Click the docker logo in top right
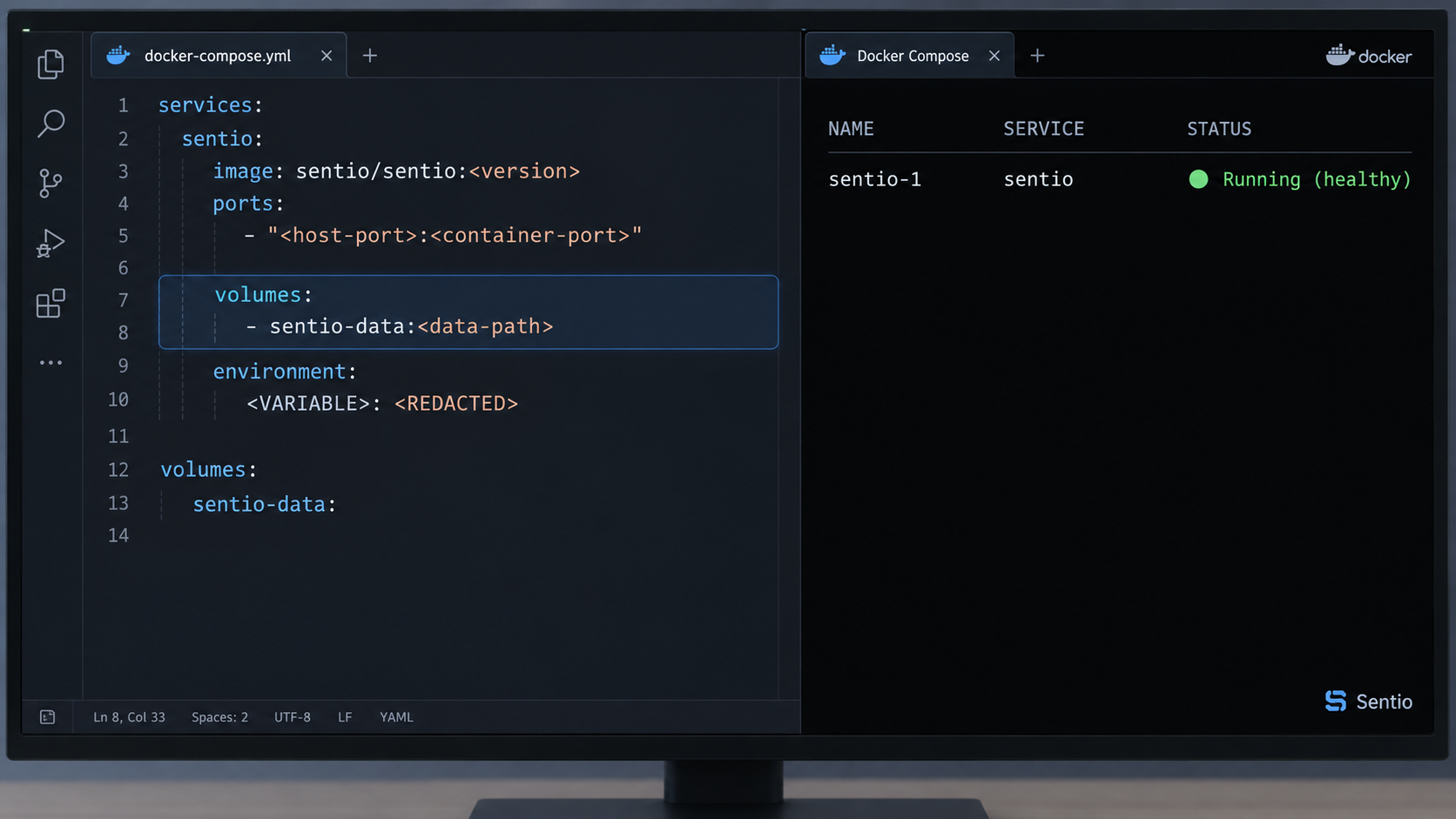 pos(1368,56)
